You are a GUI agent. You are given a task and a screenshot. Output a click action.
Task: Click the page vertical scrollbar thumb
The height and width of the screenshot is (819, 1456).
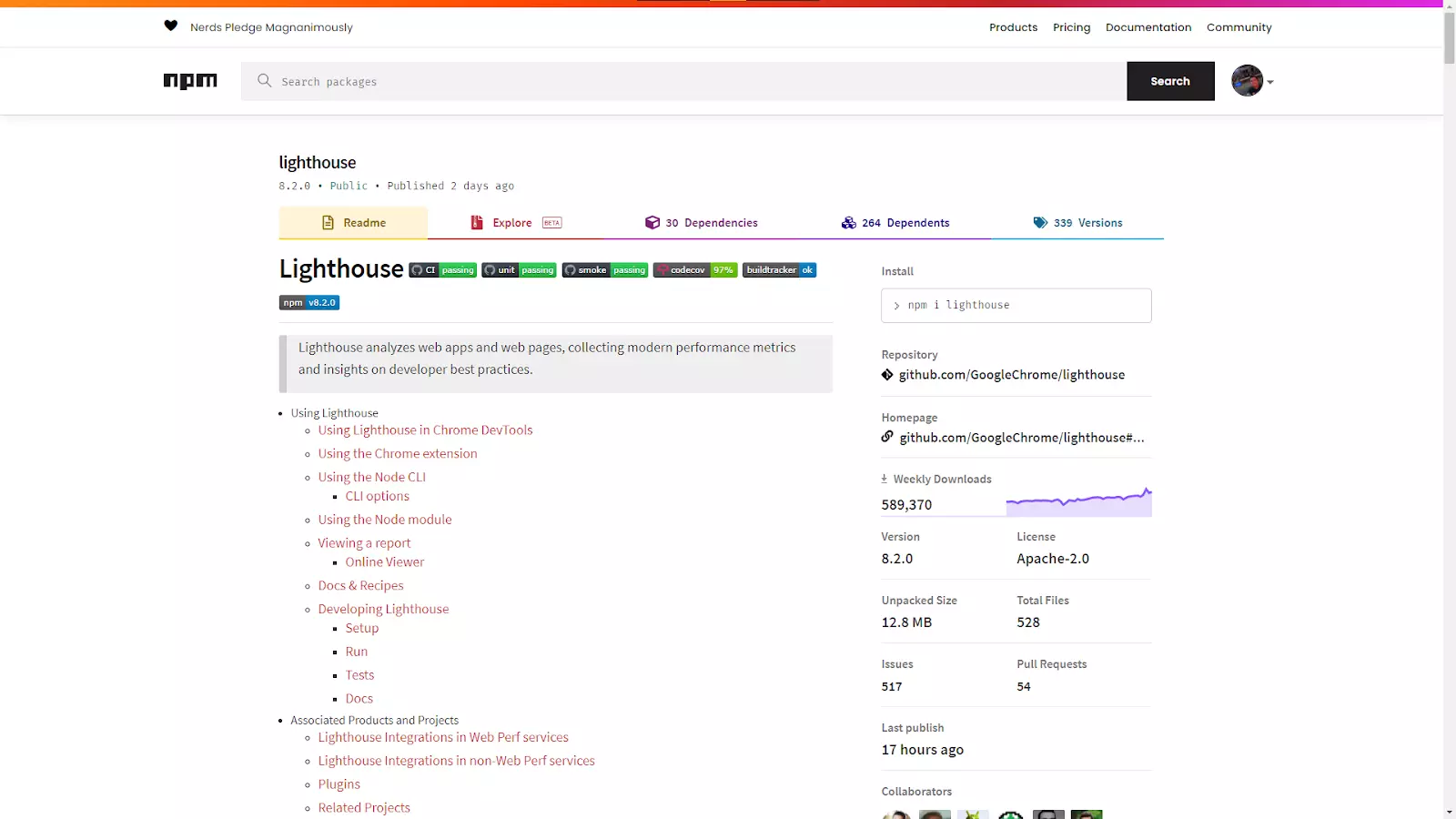(1449, 38)
